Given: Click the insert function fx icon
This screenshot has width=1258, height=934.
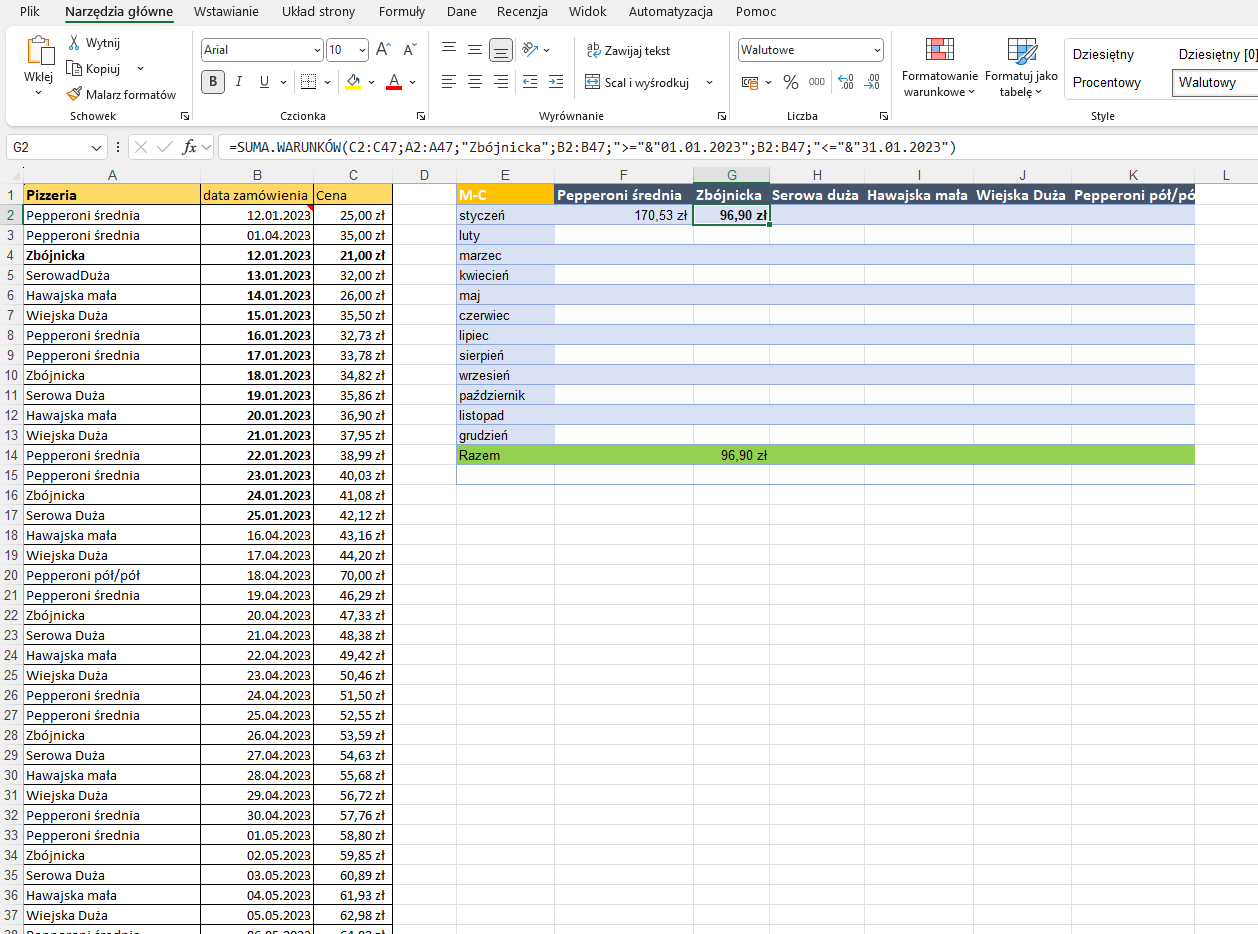Looking at the screenshot, I should [x=189, y=147].
